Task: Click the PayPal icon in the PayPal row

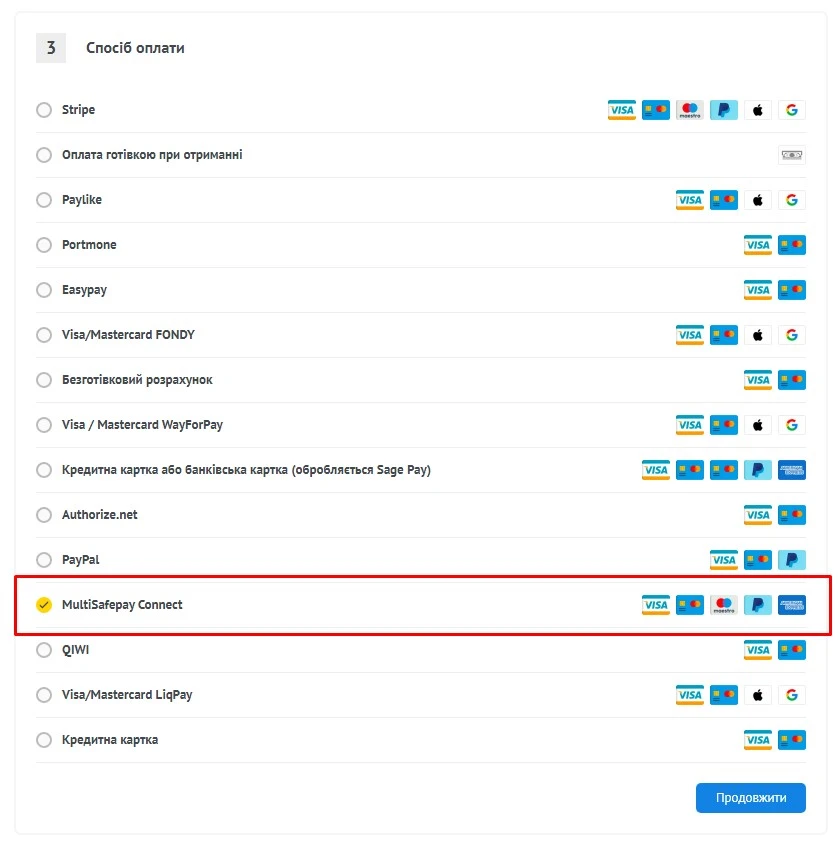Action: click(x=791, y=560)
